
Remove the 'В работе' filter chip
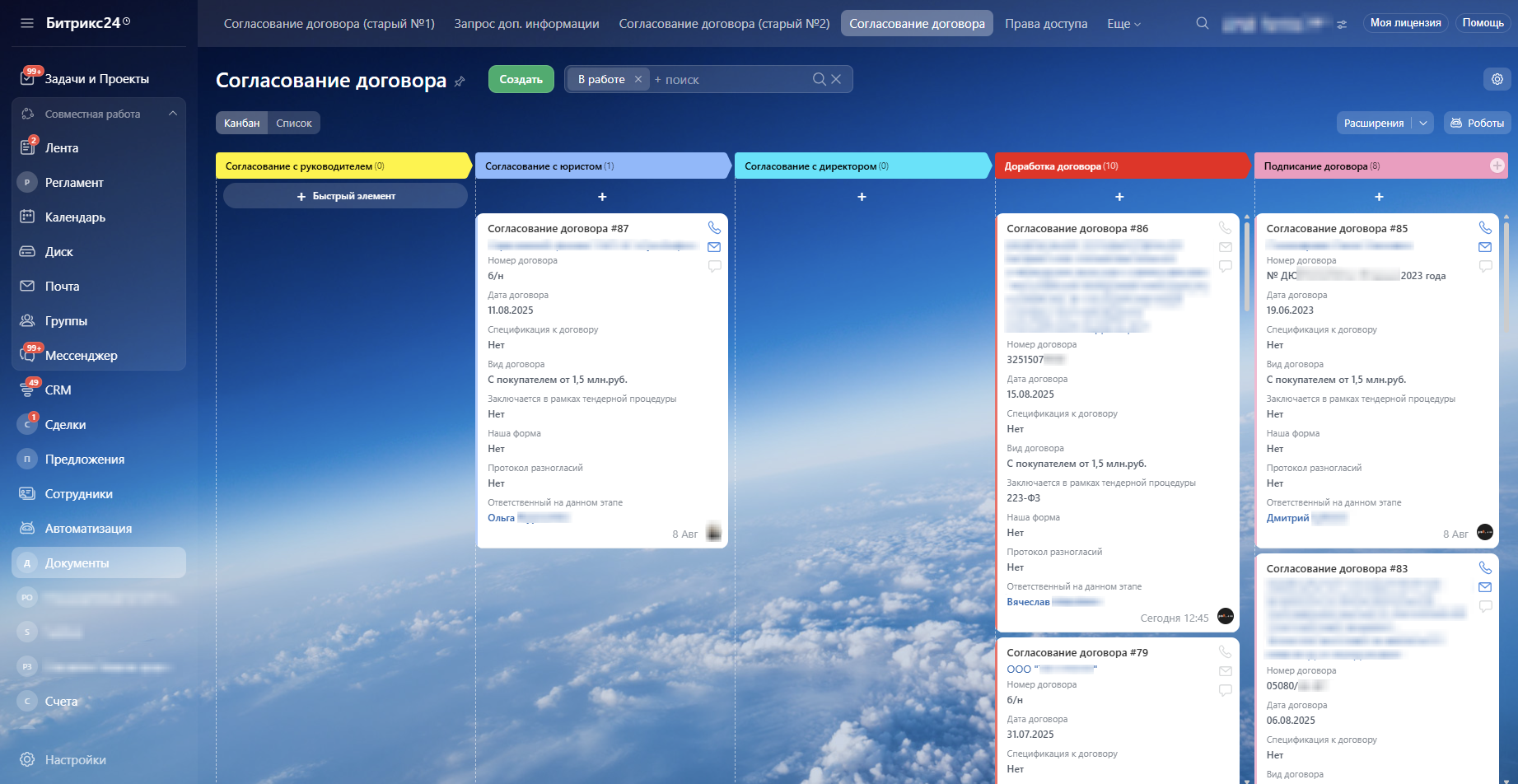638,79
